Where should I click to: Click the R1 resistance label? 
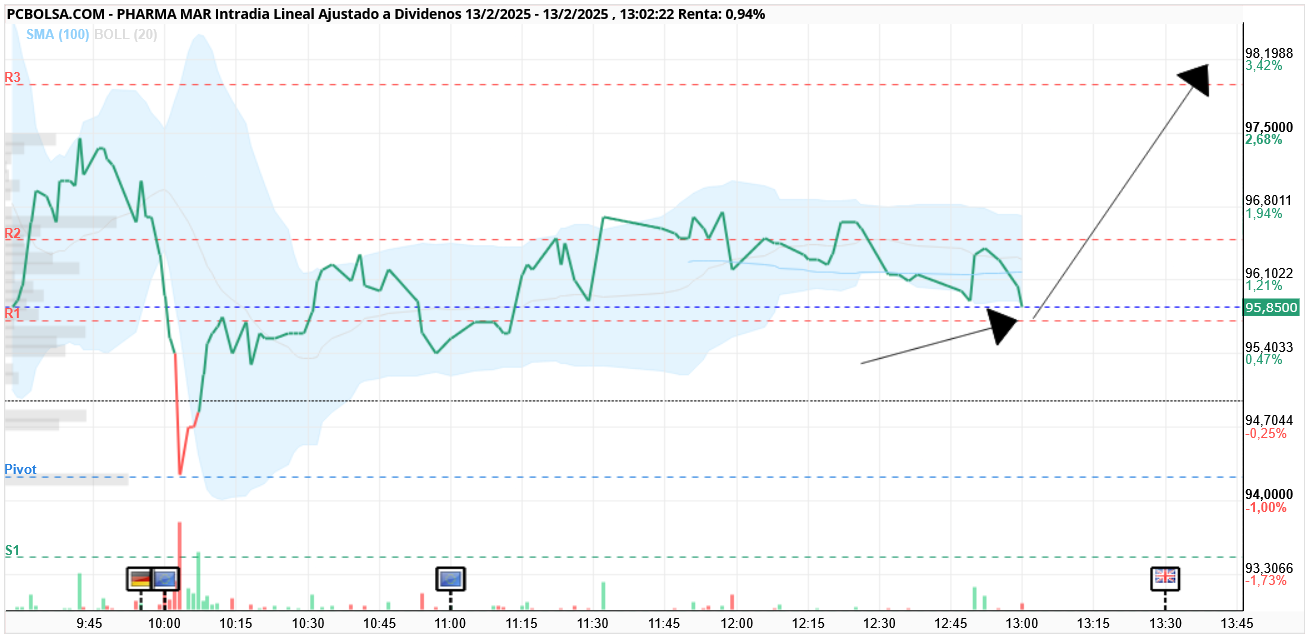(13, 313)
